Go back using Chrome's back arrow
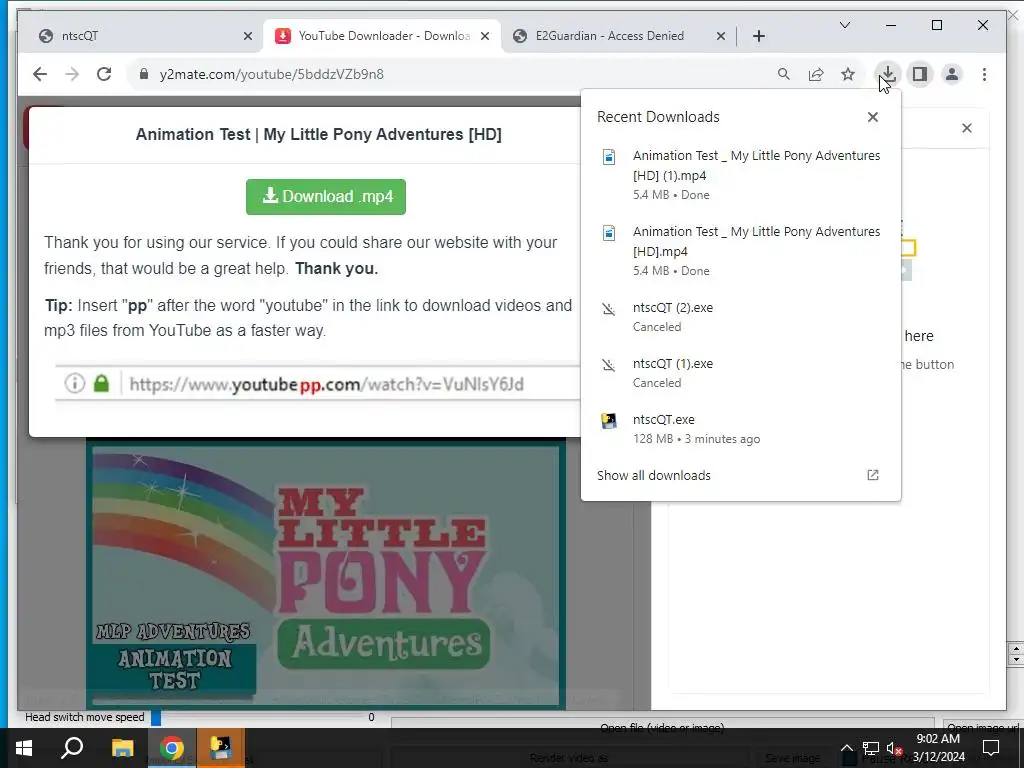The height and width of the screenshot is (768, 1024). [x=40, y=74]
